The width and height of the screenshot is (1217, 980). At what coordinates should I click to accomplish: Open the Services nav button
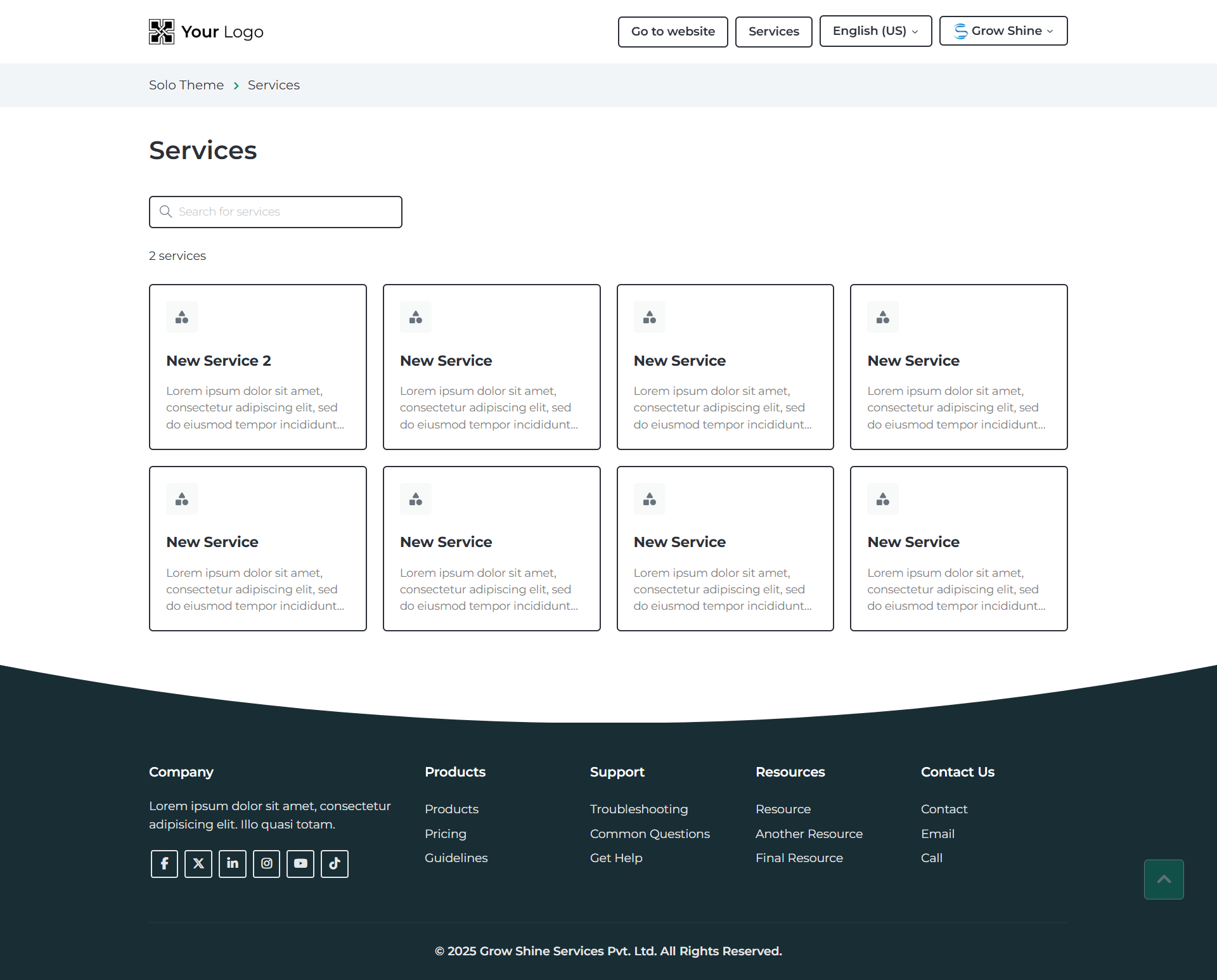(773, 32)
